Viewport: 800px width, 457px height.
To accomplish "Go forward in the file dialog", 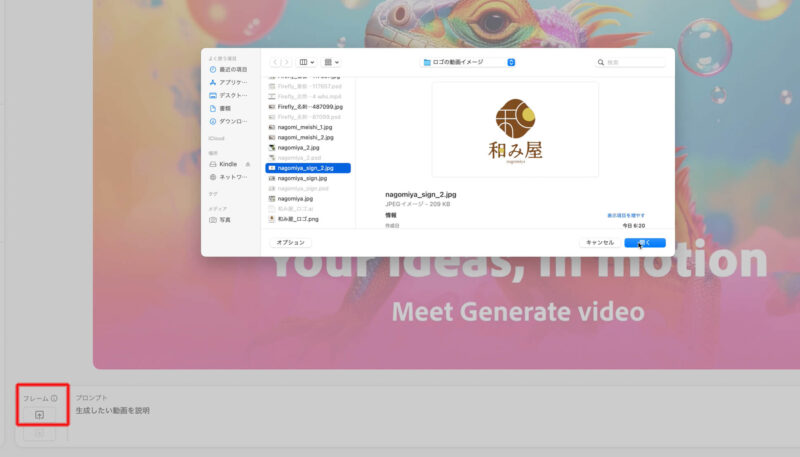I will click(x=286, y=62).
